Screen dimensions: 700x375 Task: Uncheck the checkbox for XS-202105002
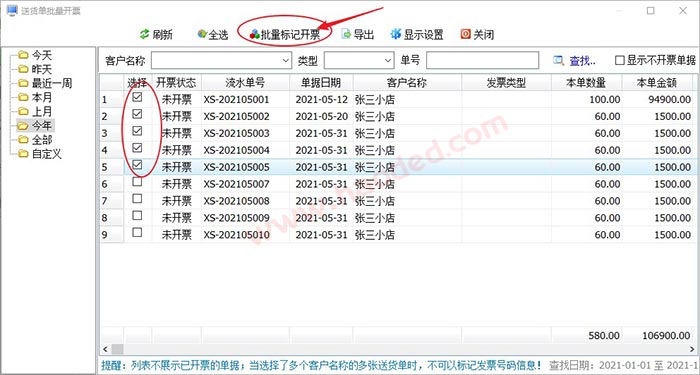click(138, 114)
